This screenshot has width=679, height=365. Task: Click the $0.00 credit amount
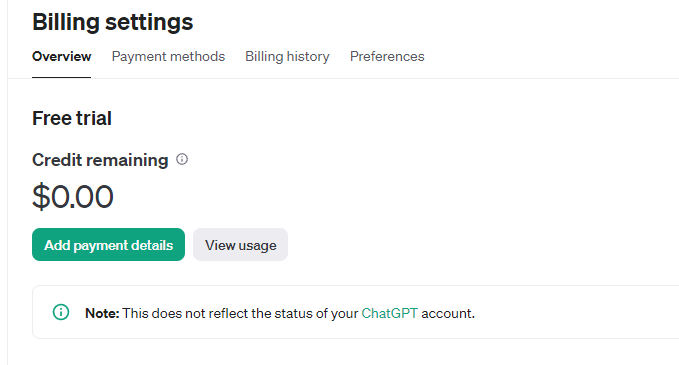coord(73,197)
